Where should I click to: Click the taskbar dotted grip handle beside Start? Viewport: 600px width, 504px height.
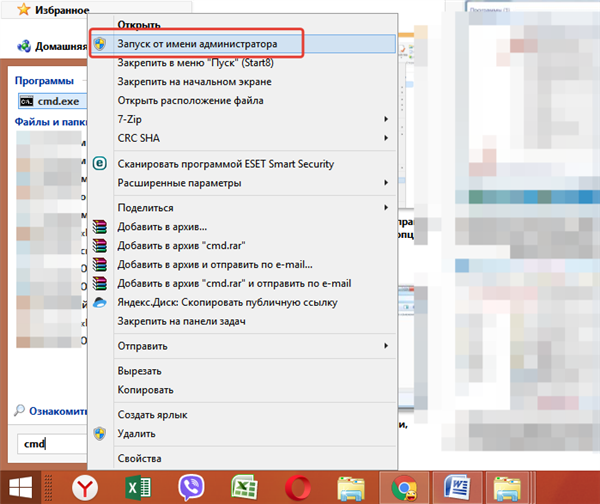[x=48, y=488]
